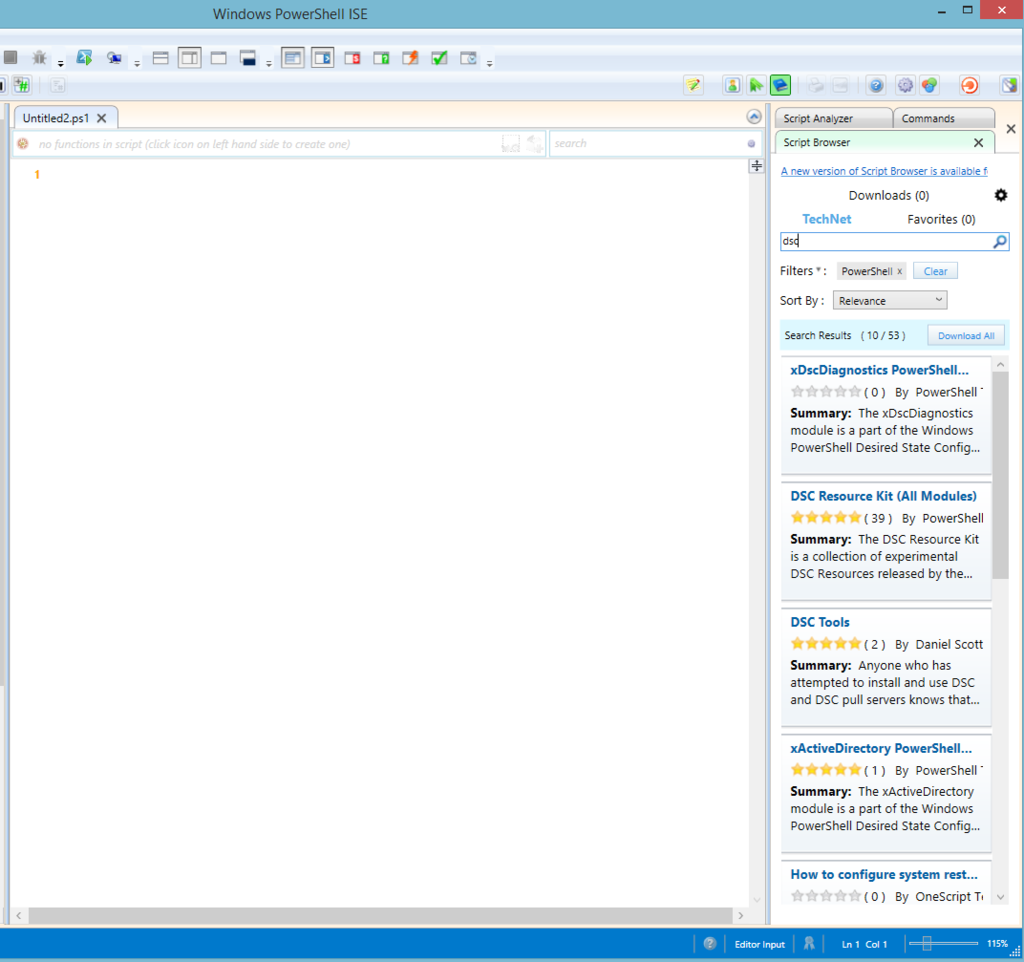The width and height of the screenshot is (1024, 962).
Task: Click the Download All button
Action: coord(966,336)
